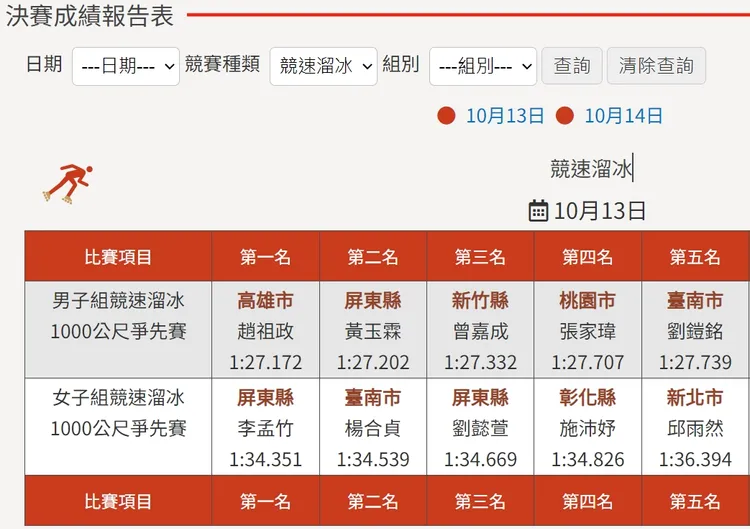Click 第三名 in the bottom header row
This screenshot has width=750, height=529.
[x=480, y=501]
